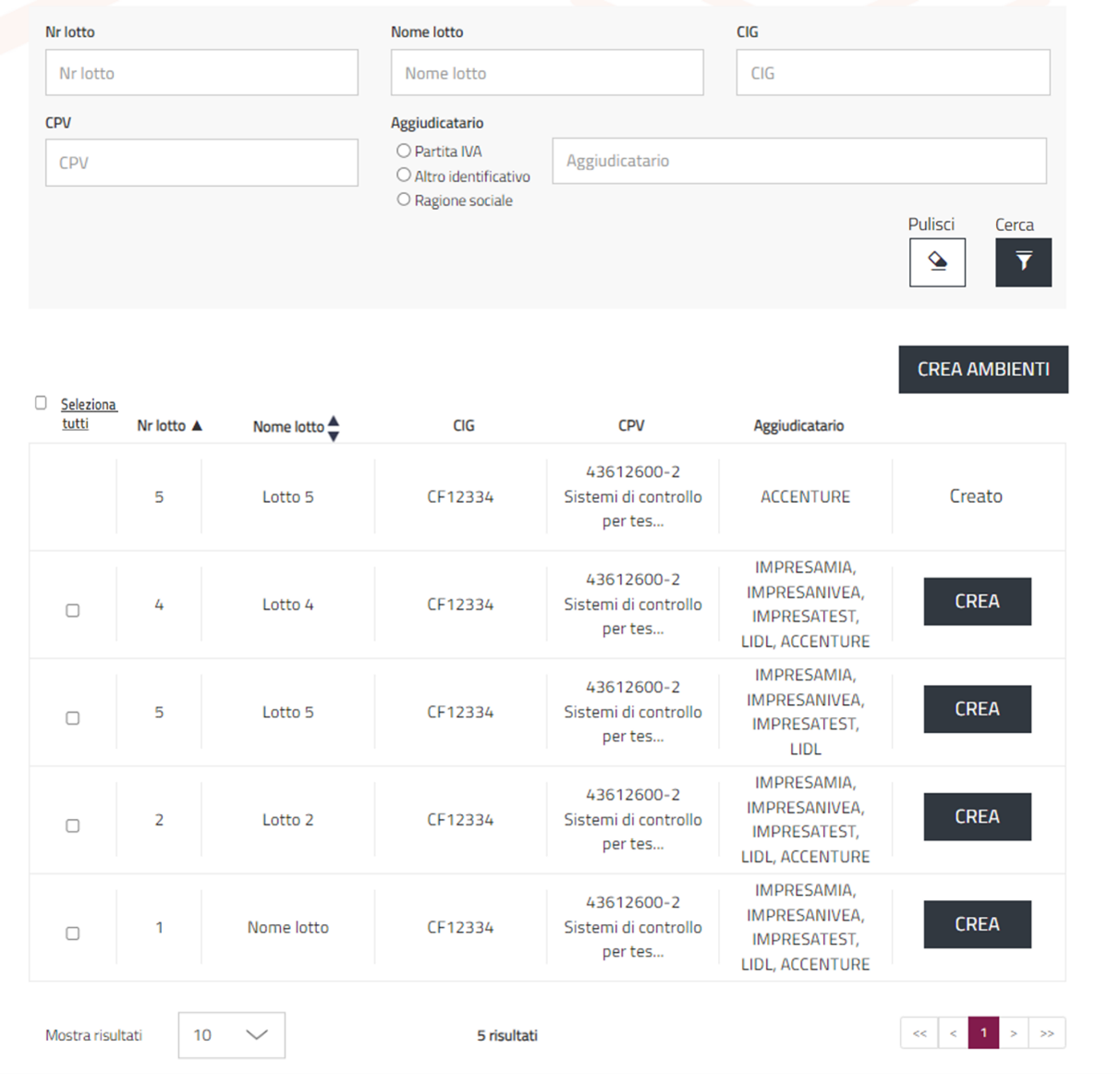Image resolution: width=1120 pixels, height=1074 pixels.
Task: Open the Mostra risultati dropdown
Action: coord(231,1035)
